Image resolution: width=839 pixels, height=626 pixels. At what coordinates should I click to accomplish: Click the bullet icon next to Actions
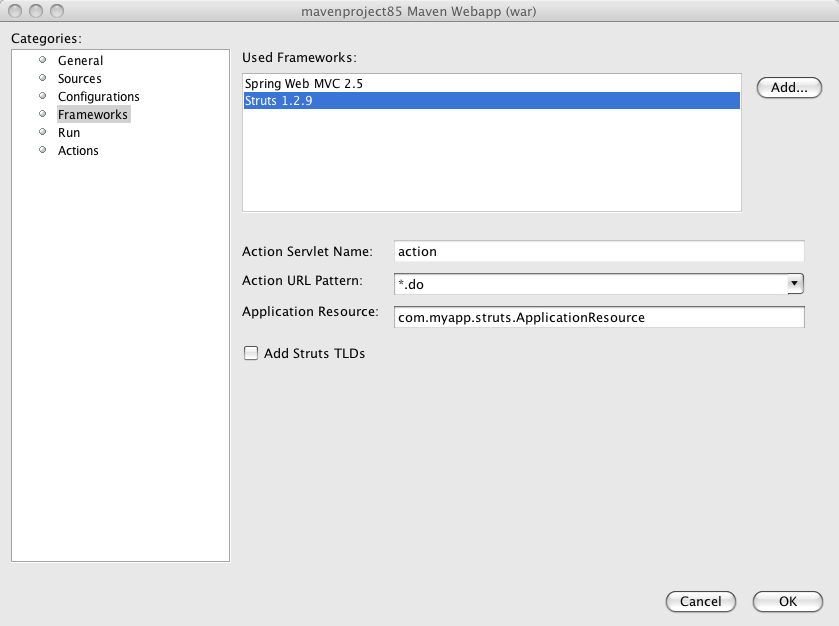[x=43, y=150]
